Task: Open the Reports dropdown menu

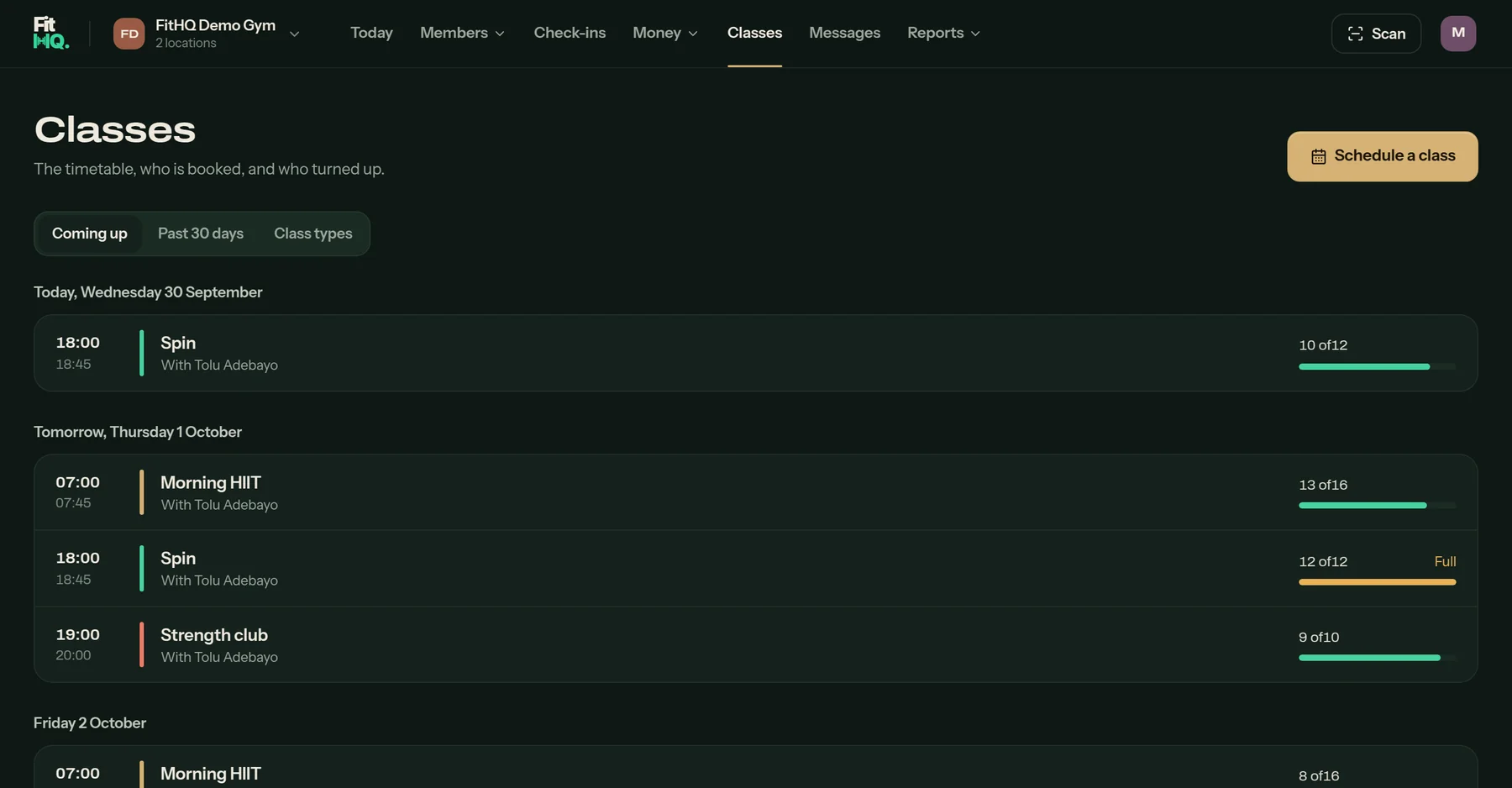Action: (943, 33)
